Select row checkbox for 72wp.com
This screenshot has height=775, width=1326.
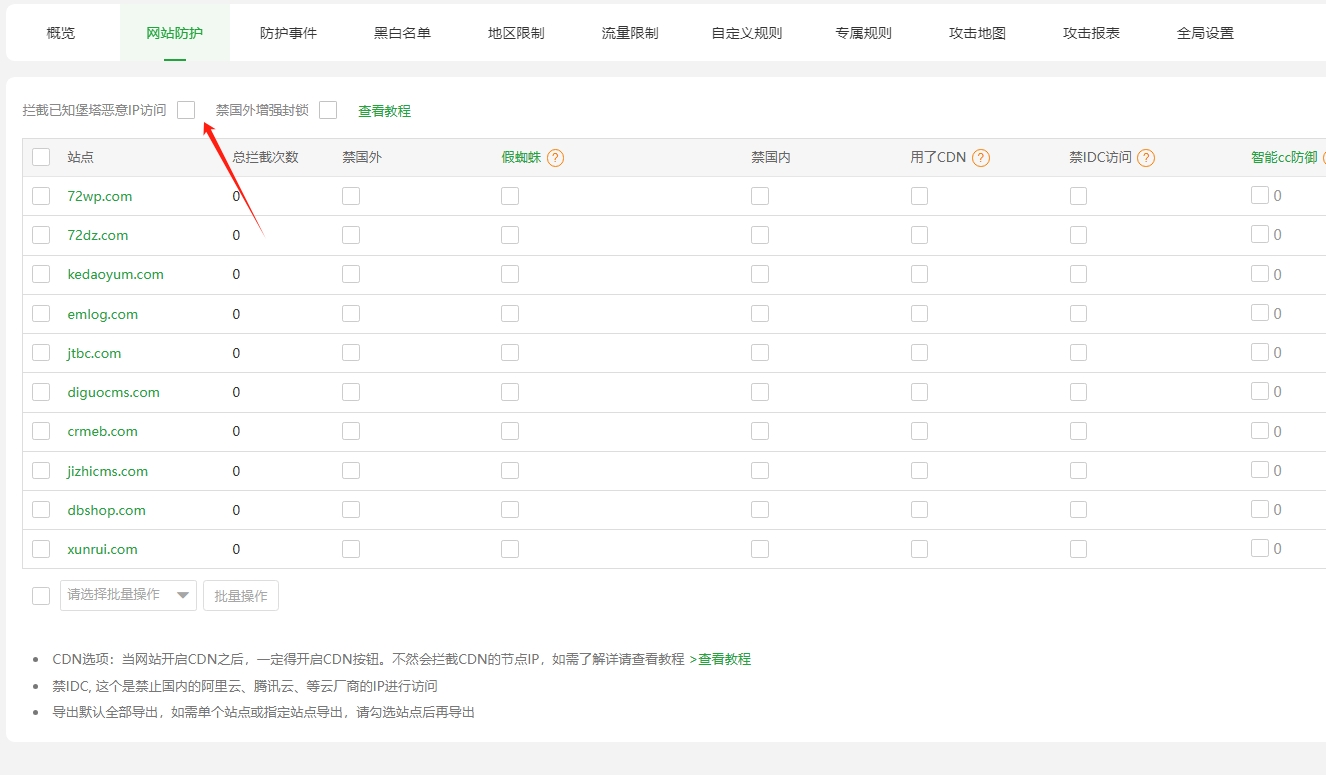tap(41, 196)
